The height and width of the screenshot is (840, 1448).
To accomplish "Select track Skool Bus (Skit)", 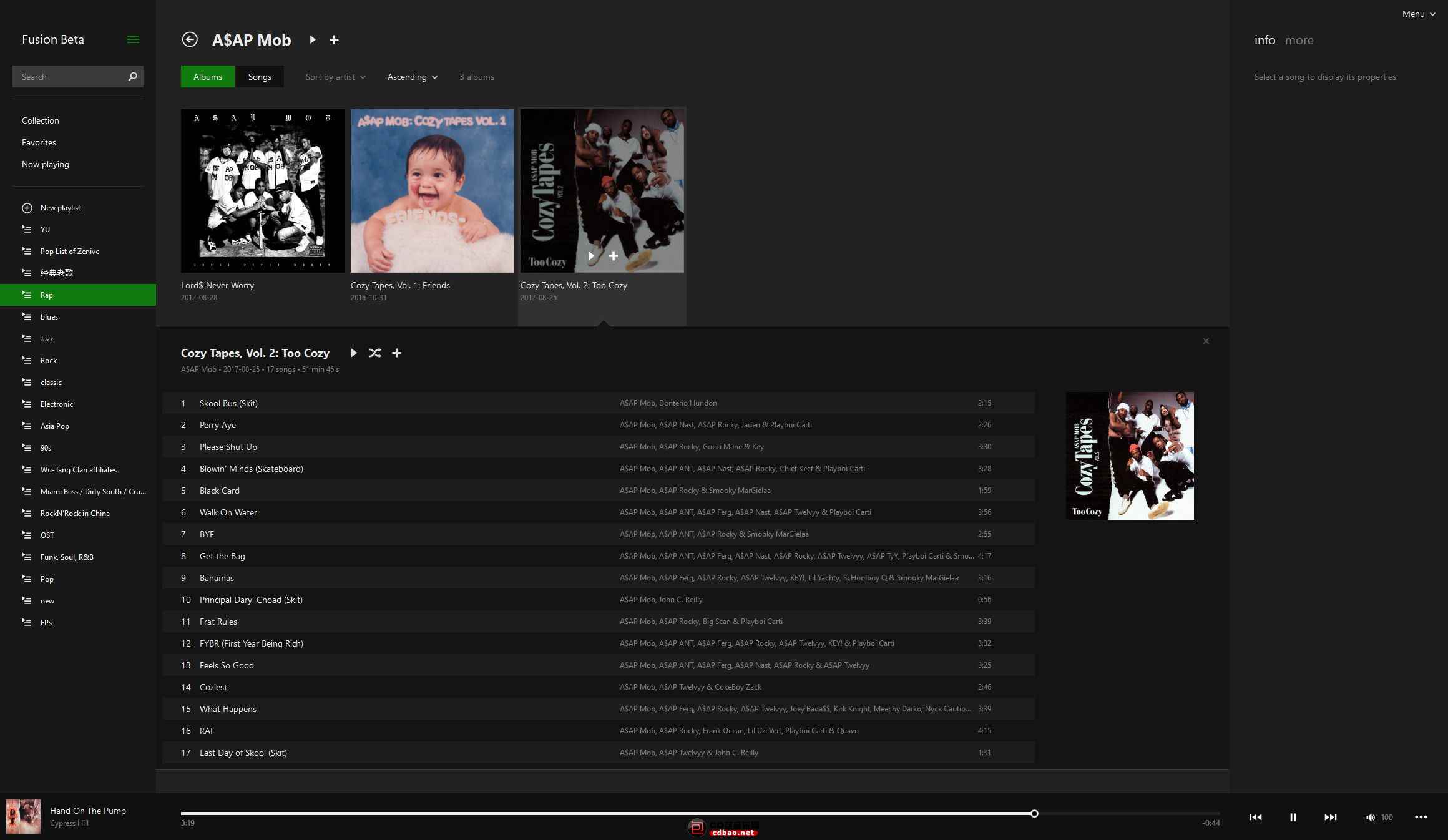I will coord(599,403).
